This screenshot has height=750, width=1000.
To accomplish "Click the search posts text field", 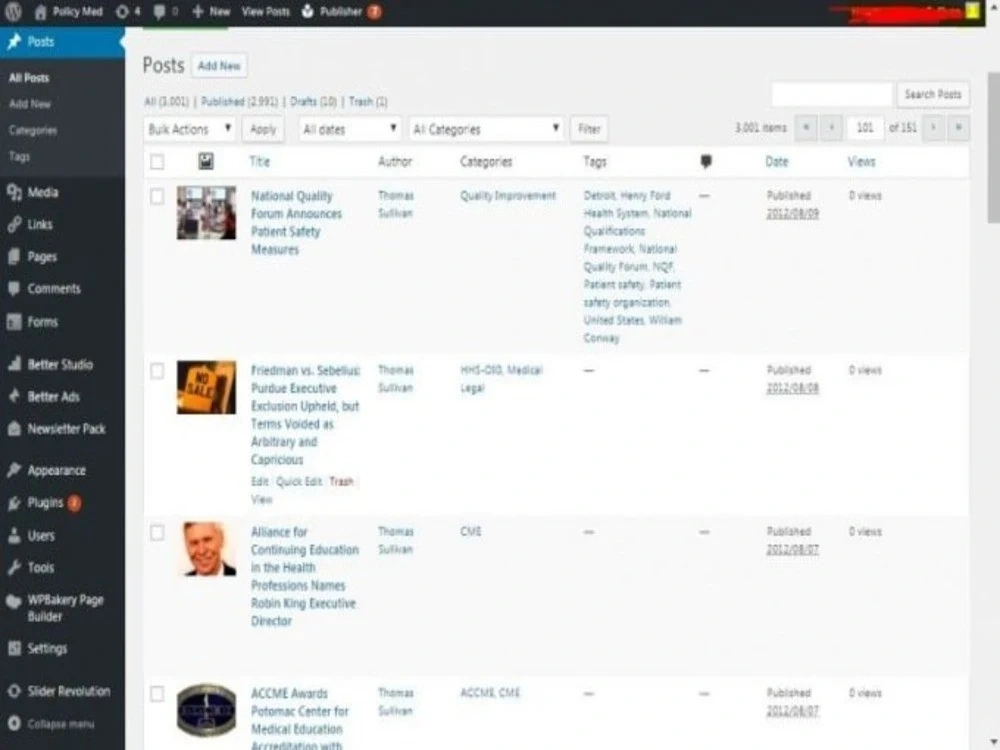I will [832, 94].
